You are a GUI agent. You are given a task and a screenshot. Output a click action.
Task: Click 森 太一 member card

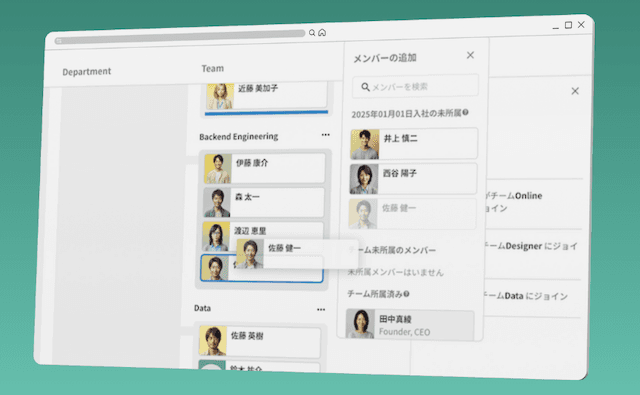point(264,202)
